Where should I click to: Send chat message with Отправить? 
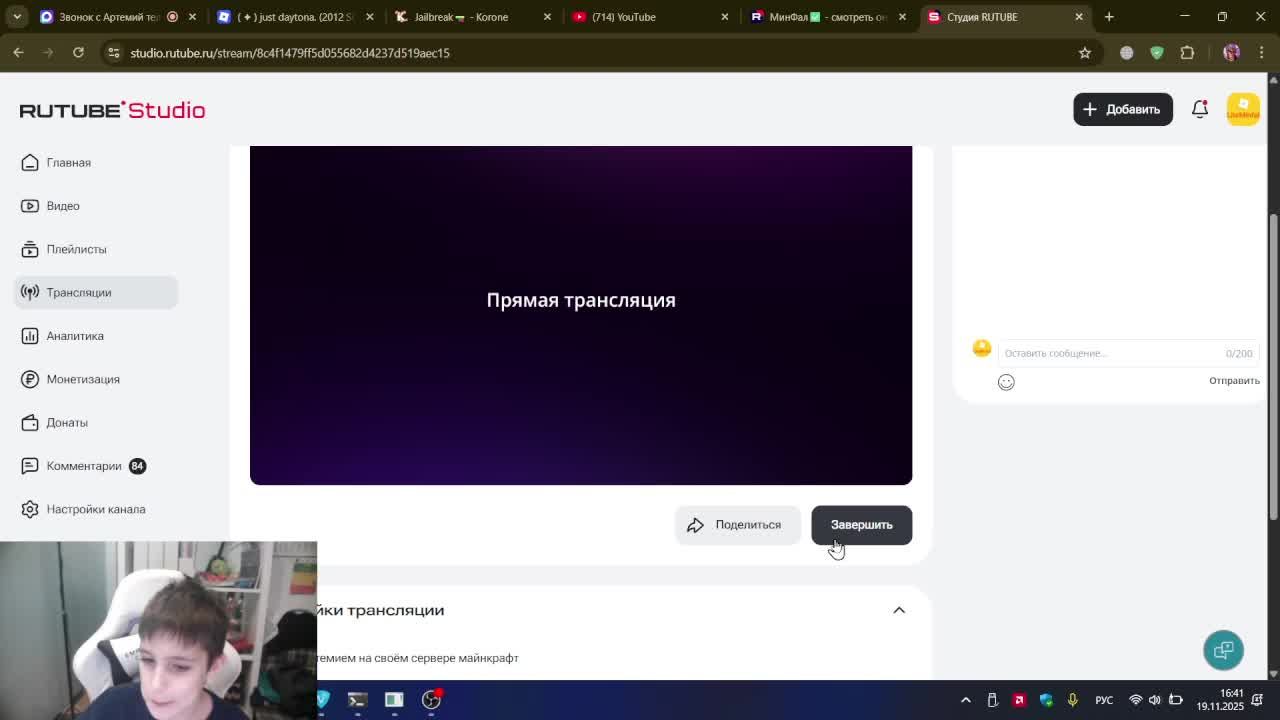tap(1234, 381)
